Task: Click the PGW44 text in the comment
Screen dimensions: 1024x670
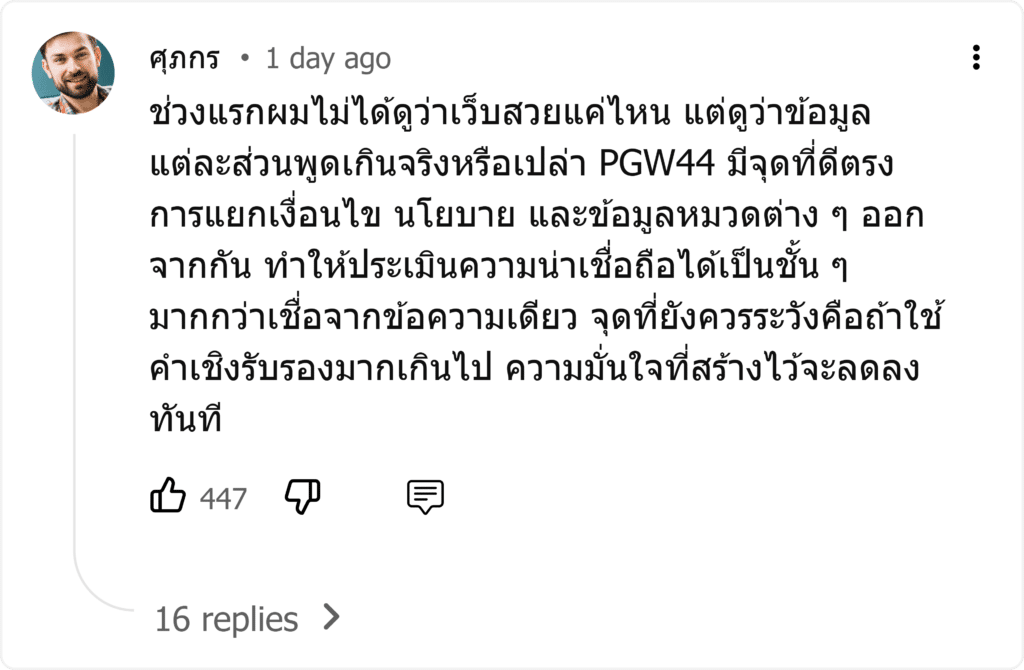Action: click(656, 163)
